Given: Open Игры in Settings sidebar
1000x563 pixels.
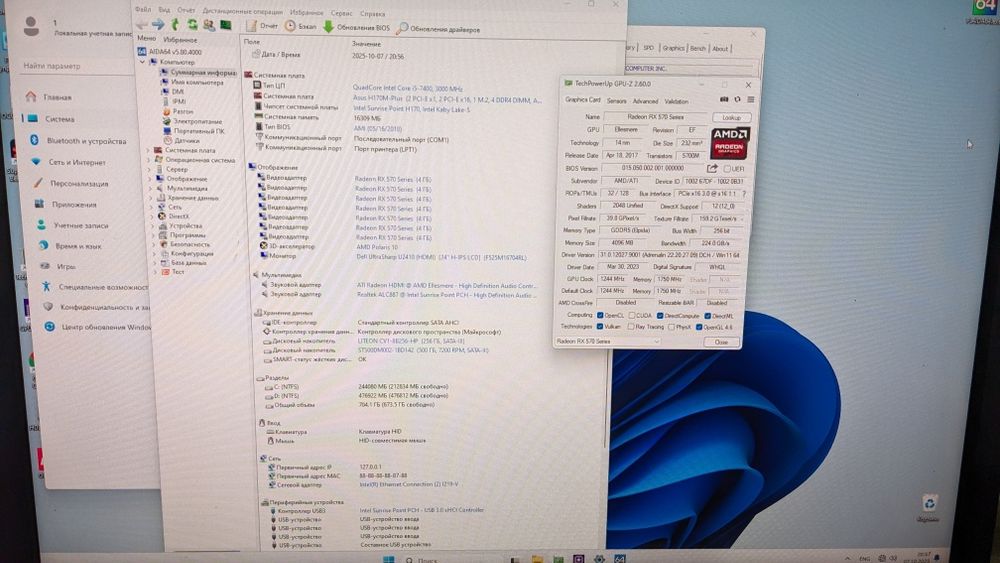Looking at the screenshot, I should click(57, 266).
